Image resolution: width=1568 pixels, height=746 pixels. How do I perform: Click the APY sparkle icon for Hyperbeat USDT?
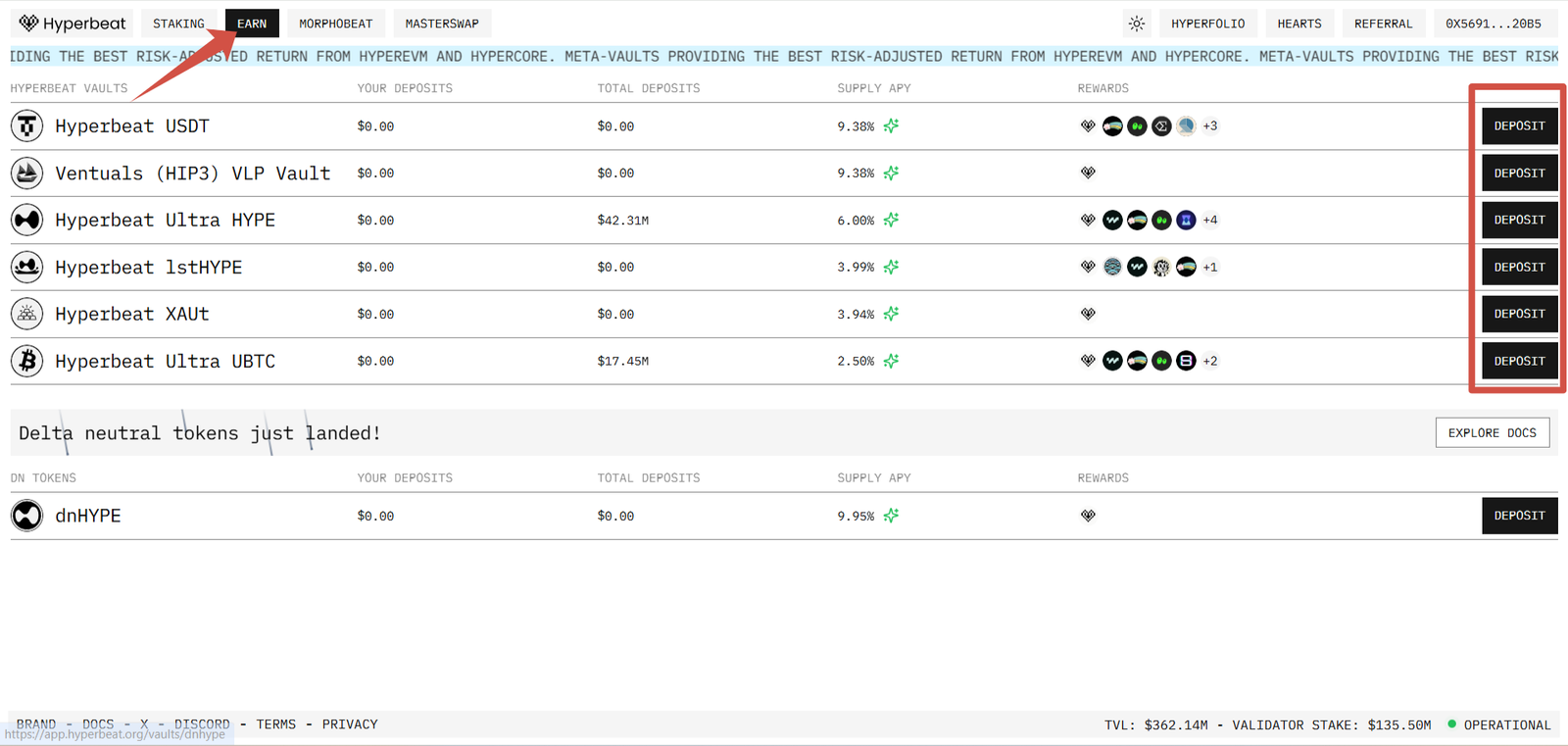point(891,126)
